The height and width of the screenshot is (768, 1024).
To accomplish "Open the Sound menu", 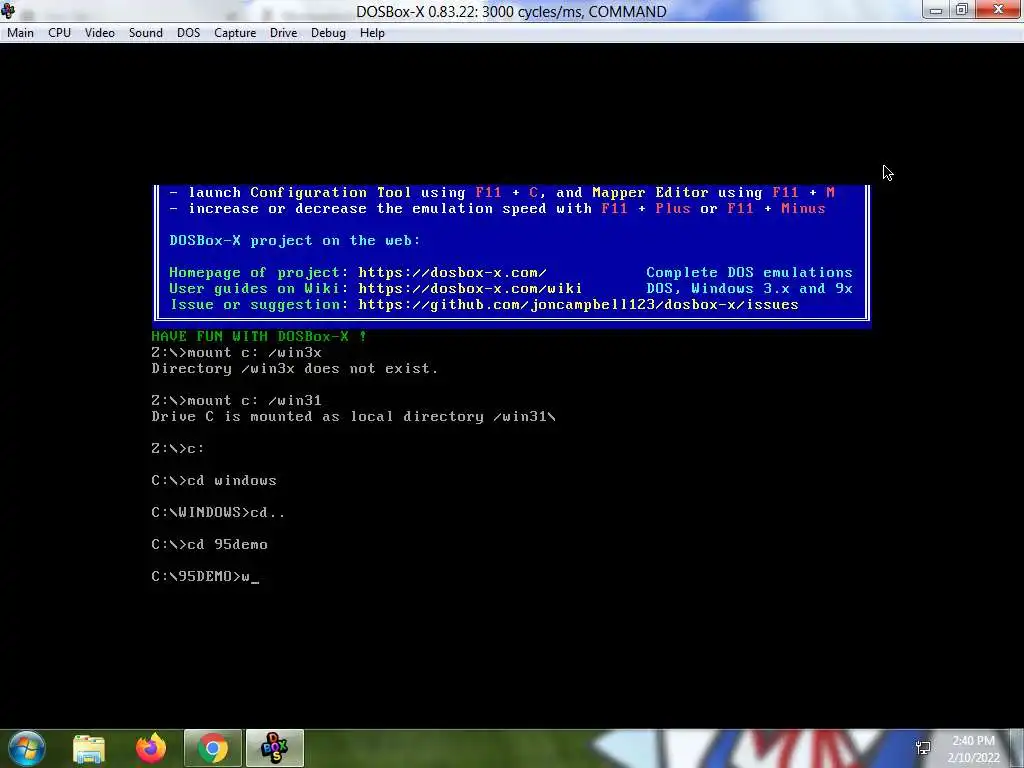I will 146,33.
